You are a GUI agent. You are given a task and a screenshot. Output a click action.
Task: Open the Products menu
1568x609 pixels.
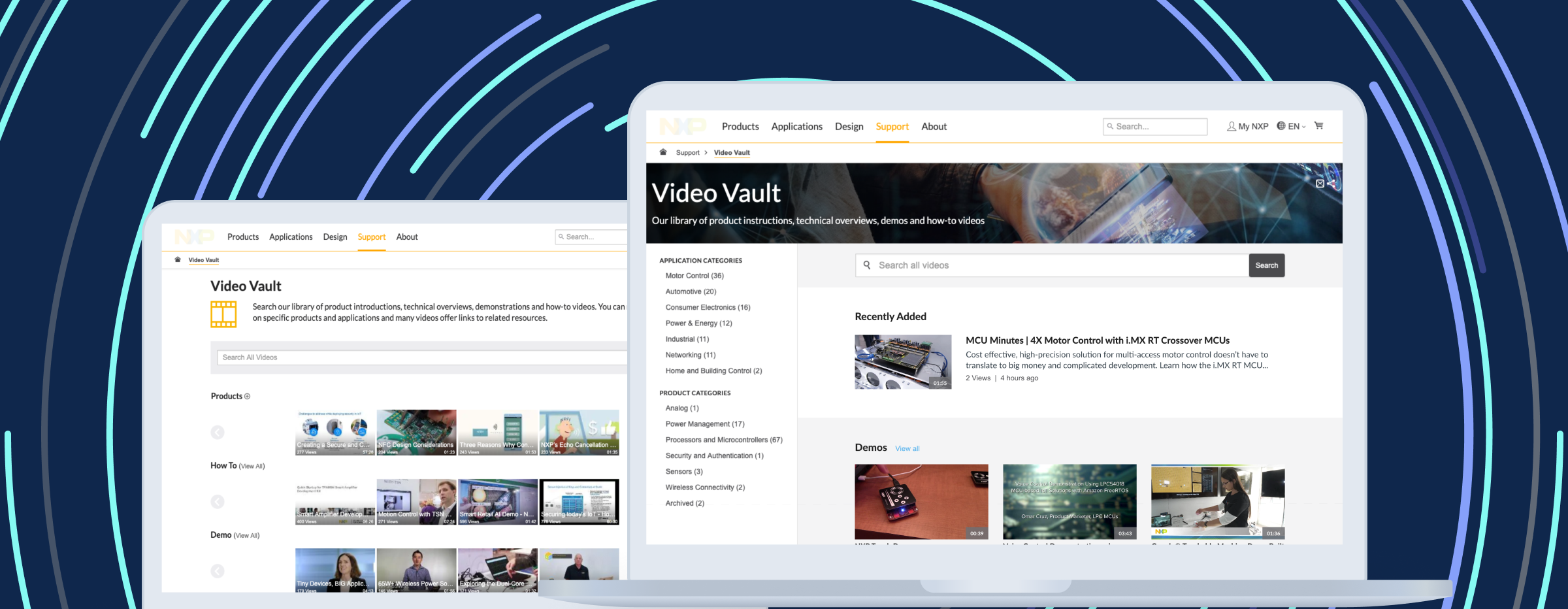tap(740, 126)
